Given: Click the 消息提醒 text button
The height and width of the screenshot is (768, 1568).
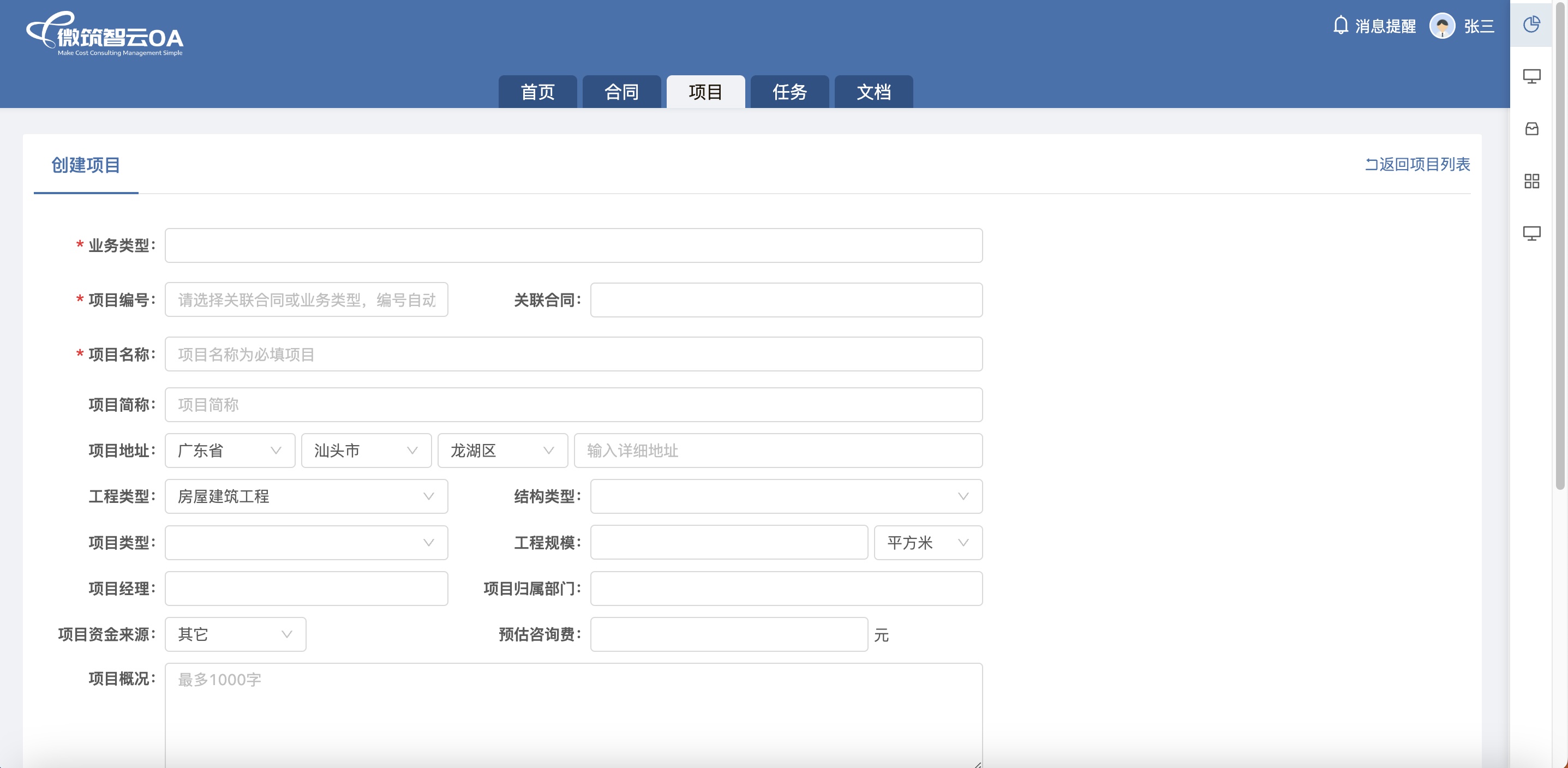Looking at the screenshot, I should (1385, 26).
